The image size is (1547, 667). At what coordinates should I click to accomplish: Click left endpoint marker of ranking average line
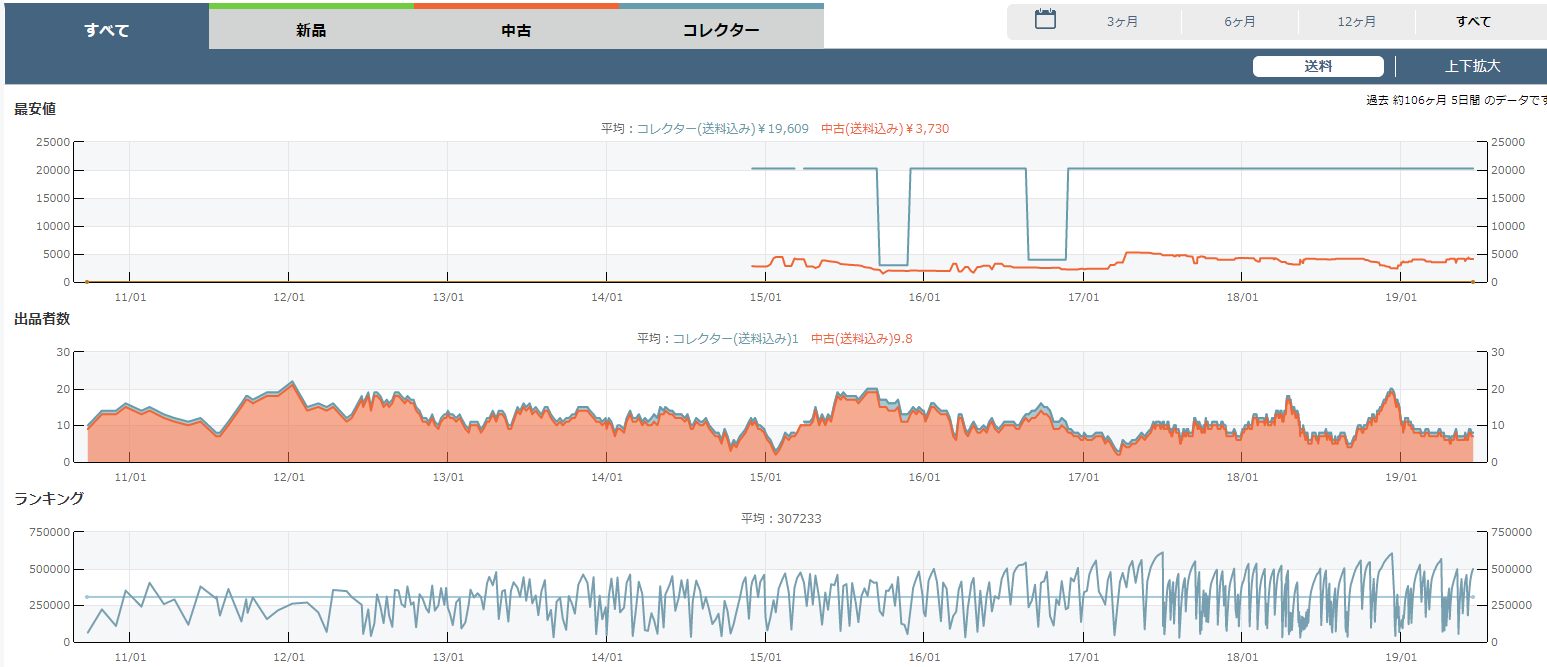[x=87, y=597]
